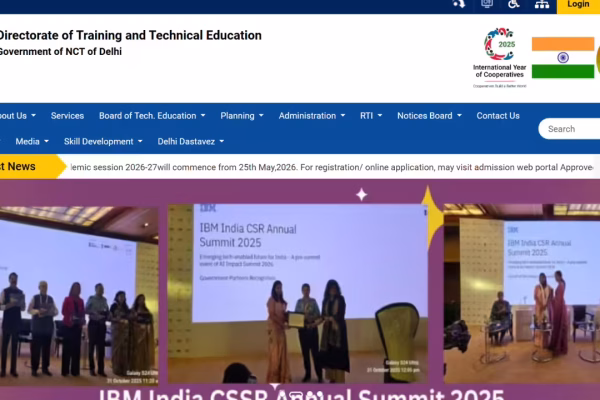
Task: Click the IBM India CSR Annual Summit 2025 caption
Action: (x=302, y=394)
